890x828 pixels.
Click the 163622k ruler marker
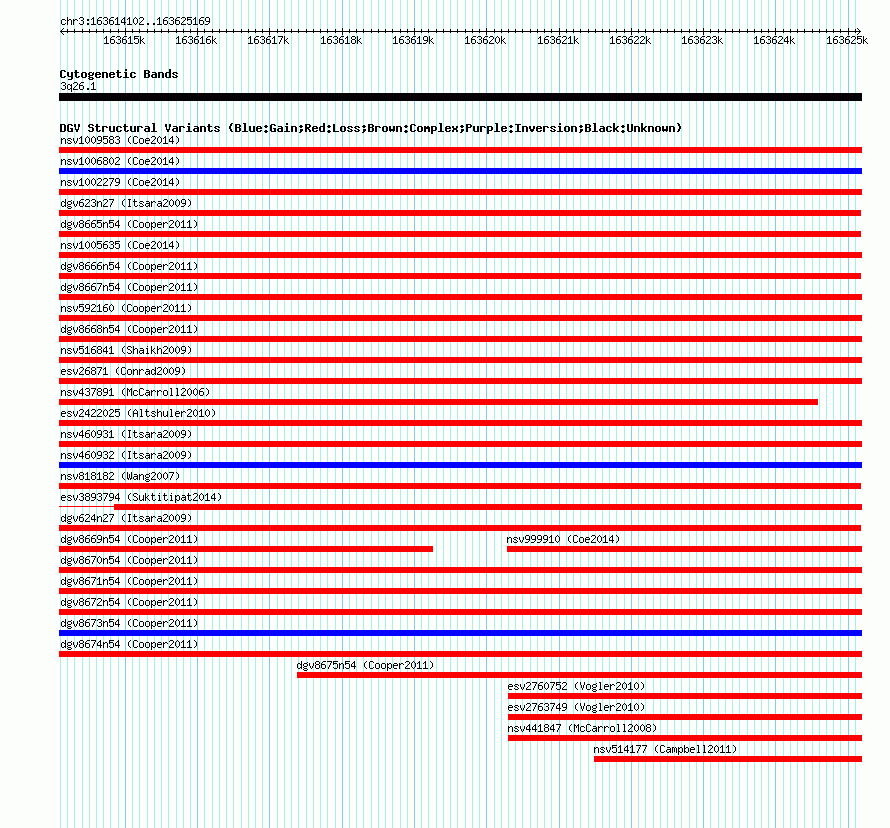629,40
